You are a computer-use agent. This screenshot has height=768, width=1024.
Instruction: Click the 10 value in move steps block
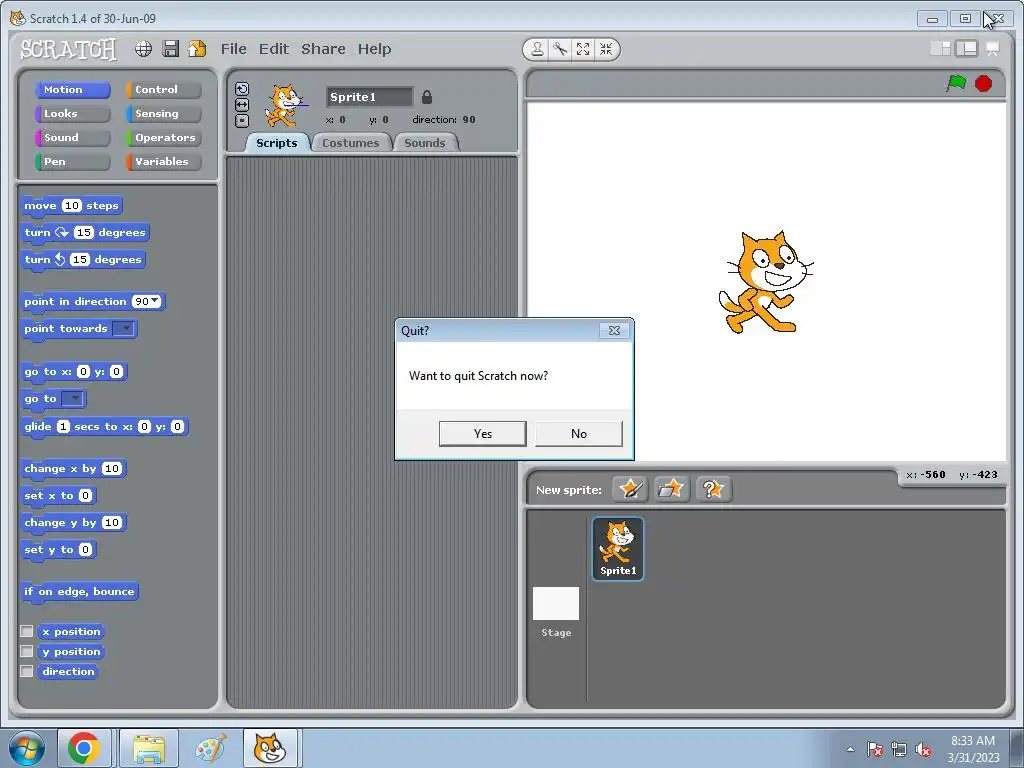[71, 206]
